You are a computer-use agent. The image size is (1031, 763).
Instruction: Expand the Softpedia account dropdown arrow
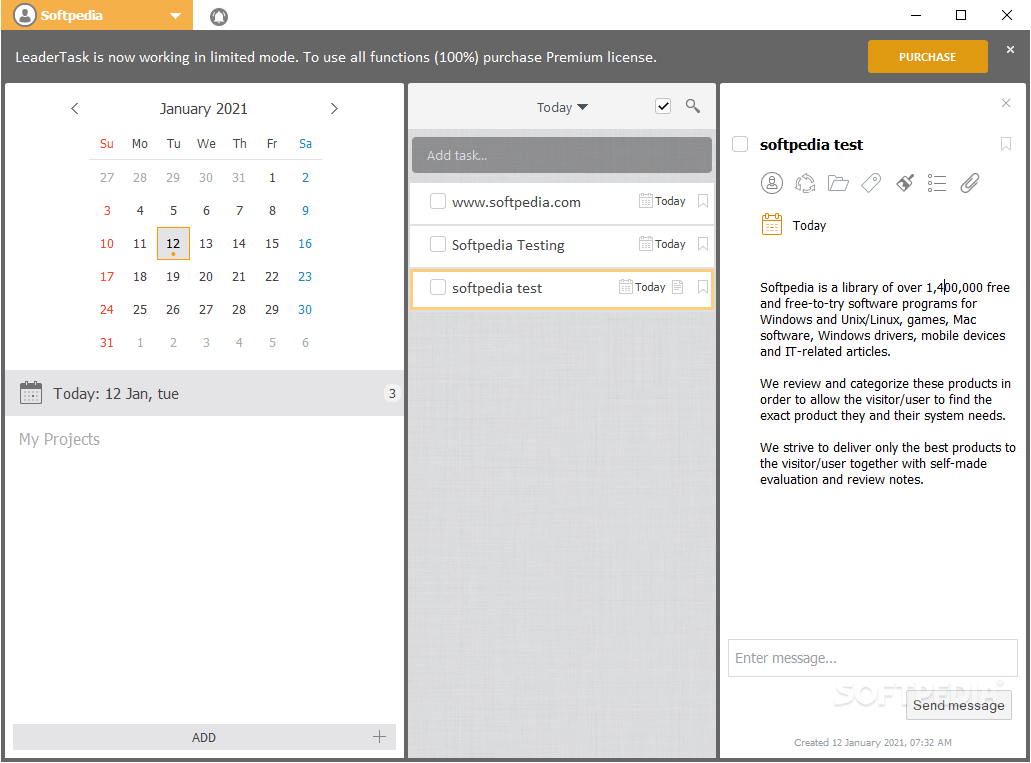(x=175, y=16)
